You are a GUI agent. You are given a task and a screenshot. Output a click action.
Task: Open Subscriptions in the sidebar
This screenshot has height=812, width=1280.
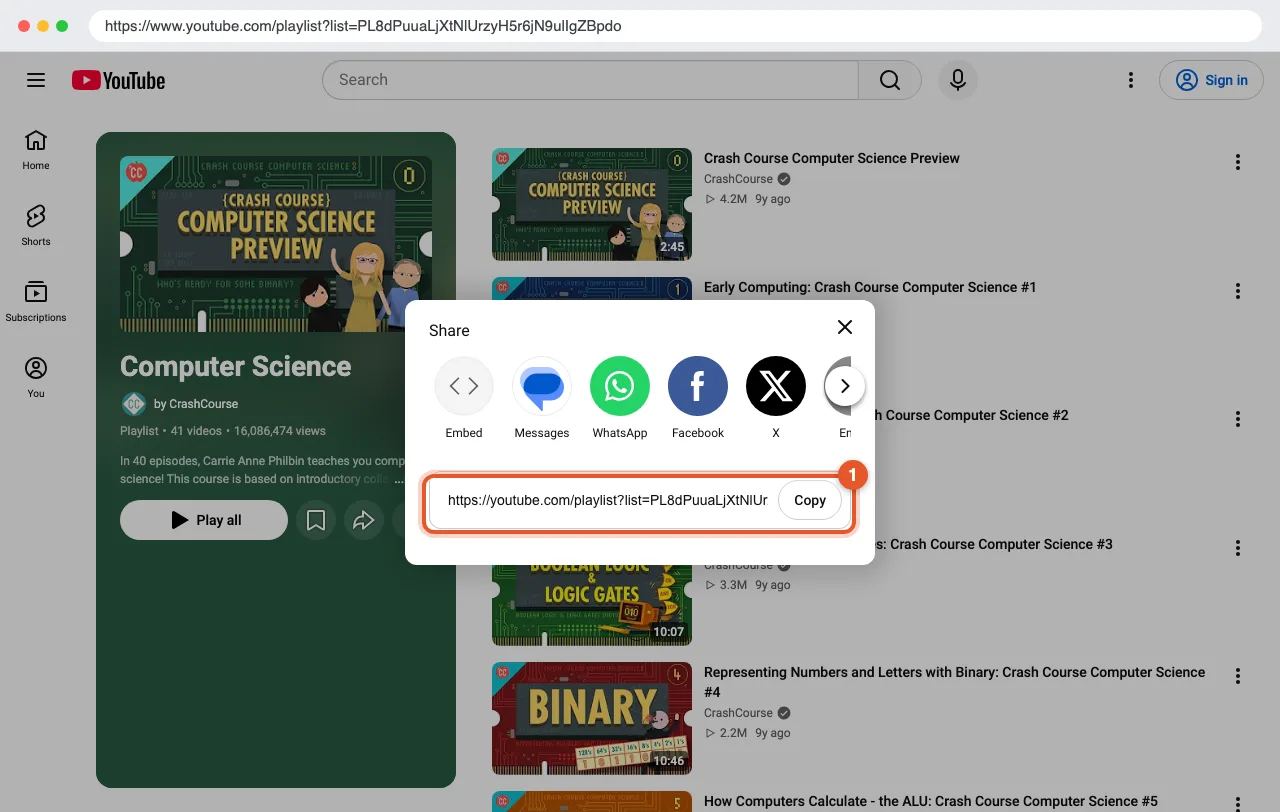click(x=36, y=302)
